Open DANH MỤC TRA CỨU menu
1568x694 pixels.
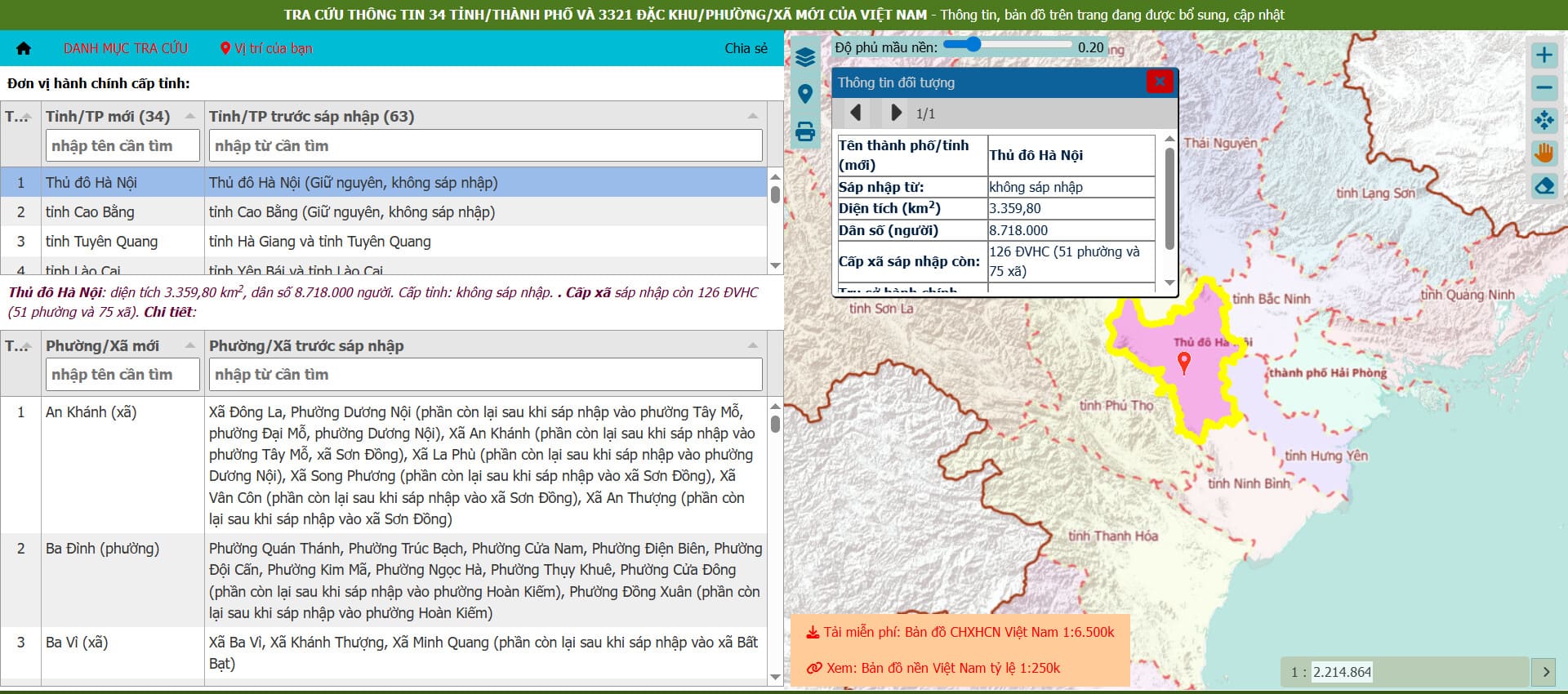pyautogui.click(x=126, y=48)
